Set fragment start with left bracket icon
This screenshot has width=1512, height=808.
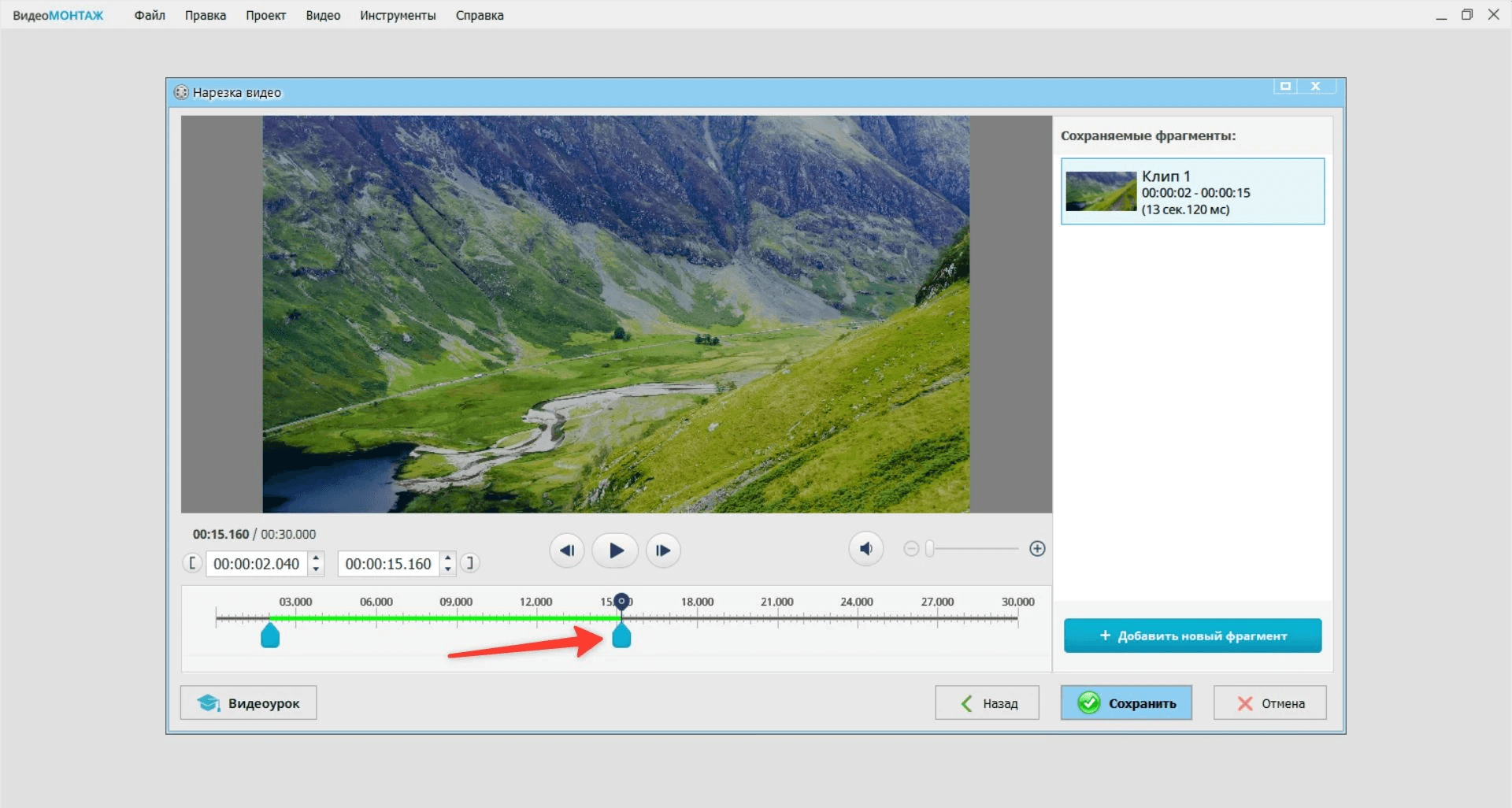[x=191, y=563]
